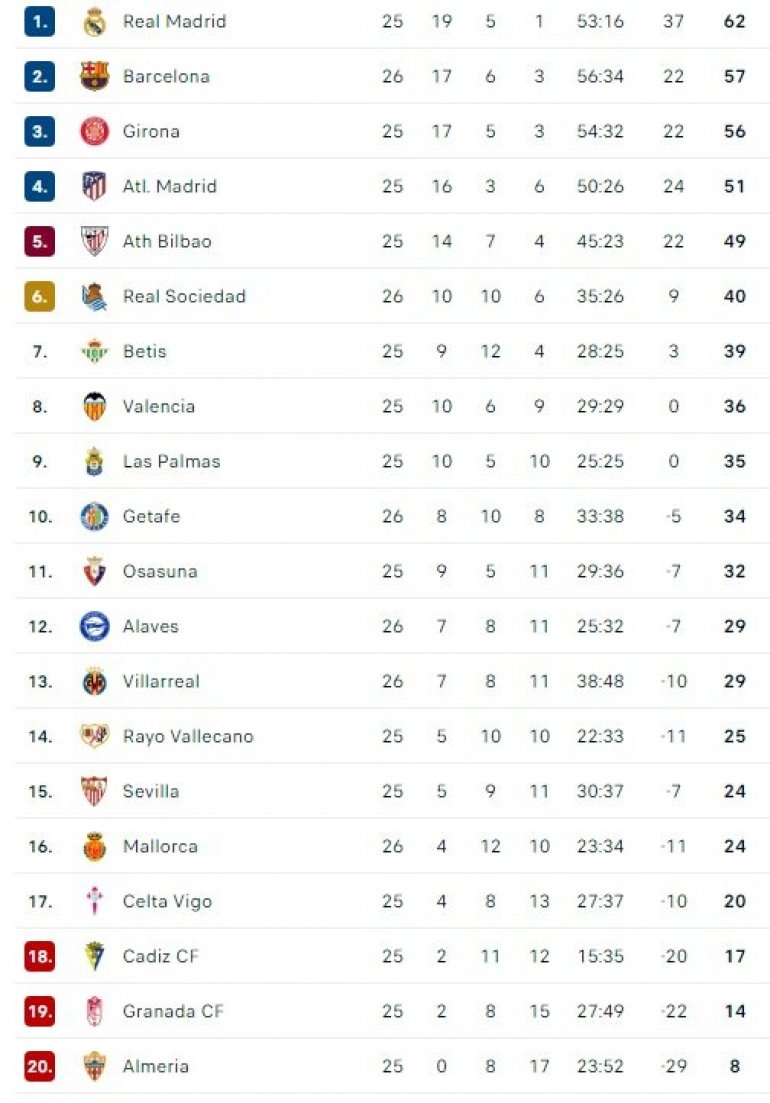
Task: Open the Sevilla team link
Action: 151,791
